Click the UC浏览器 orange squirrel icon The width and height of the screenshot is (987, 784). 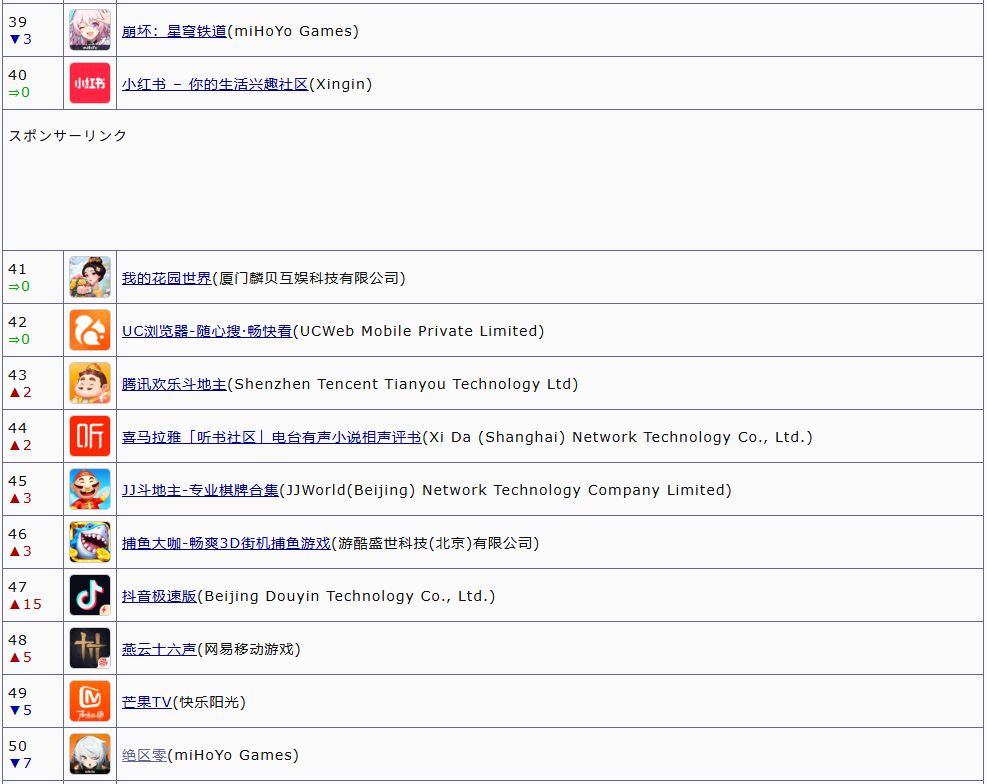(x=90, y=330)
